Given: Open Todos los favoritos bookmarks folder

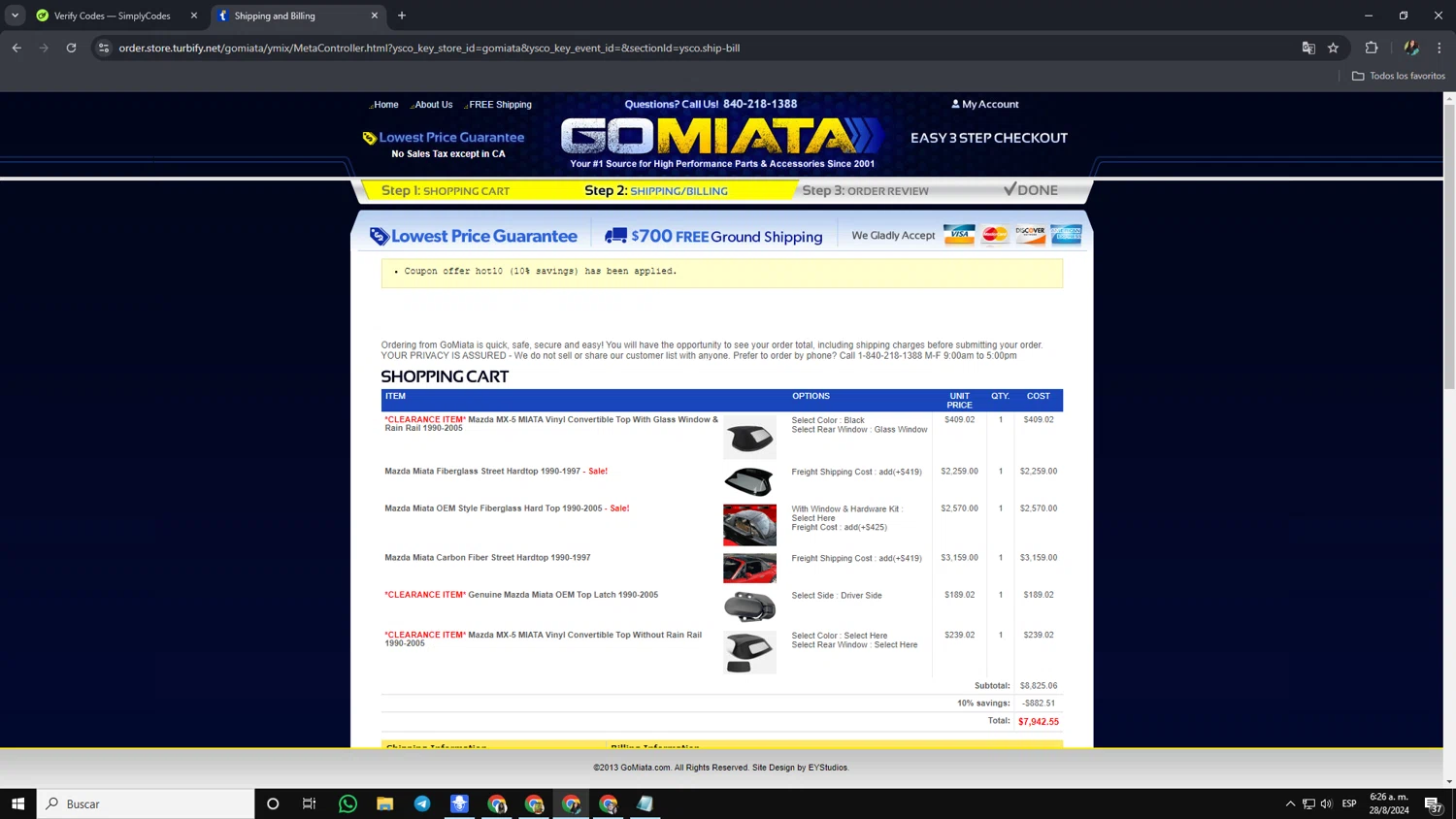Looking at the screenshot, I should (x=1398, y=76).
